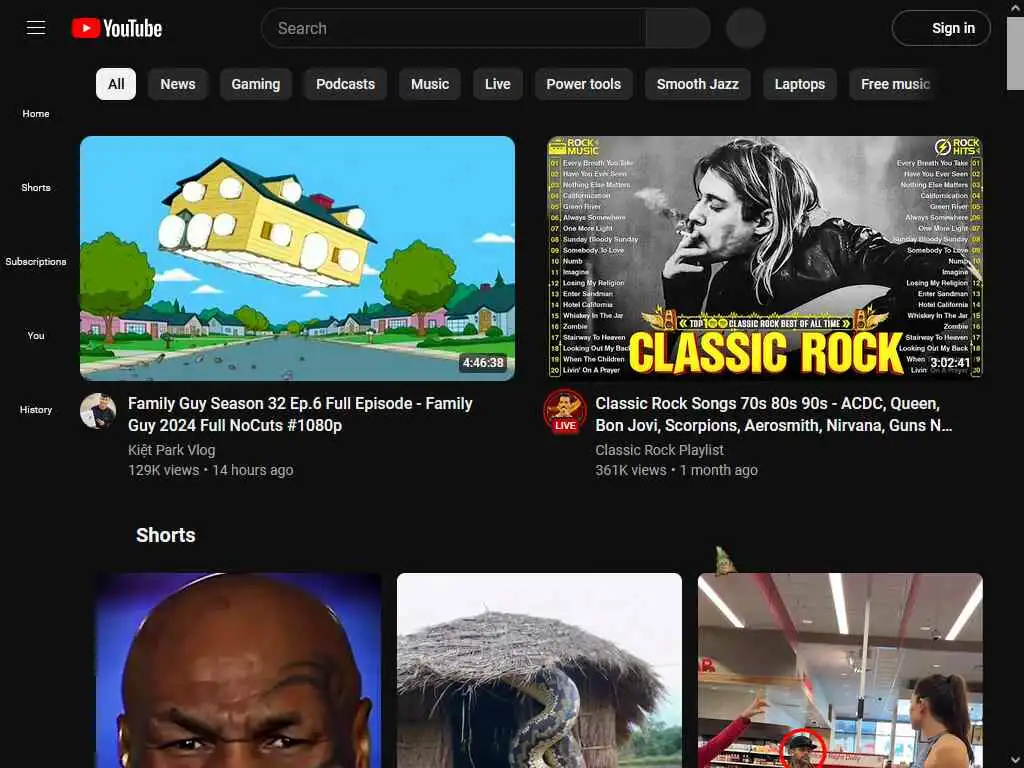Screen dimensions: 1024x768
Task: Select the Smooth Jazz chip
Action: [x=697, y=84]
